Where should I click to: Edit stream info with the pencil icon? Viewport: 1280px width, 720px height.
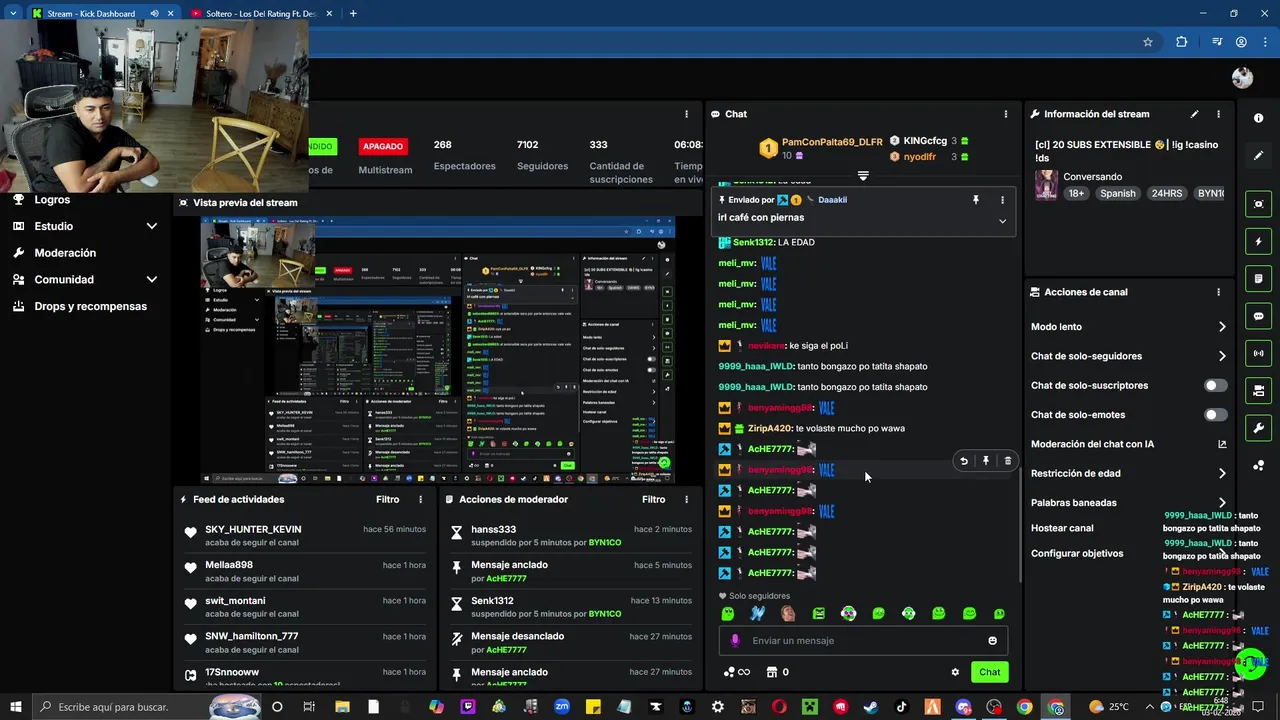point(1194,114)
